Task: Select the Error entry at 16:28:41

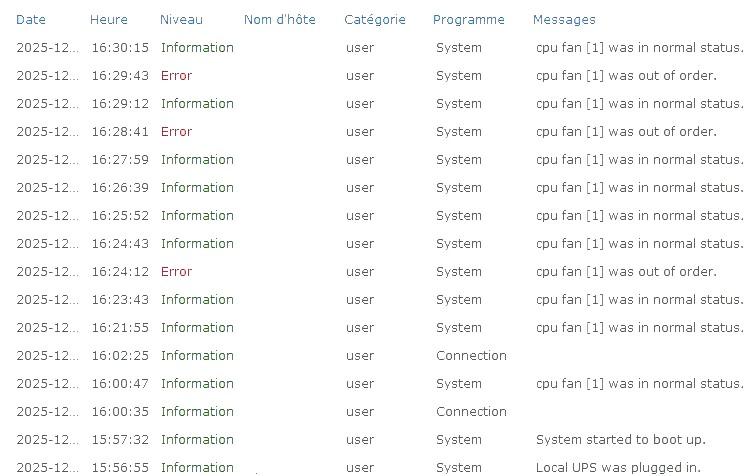Action: coord(176,131)
